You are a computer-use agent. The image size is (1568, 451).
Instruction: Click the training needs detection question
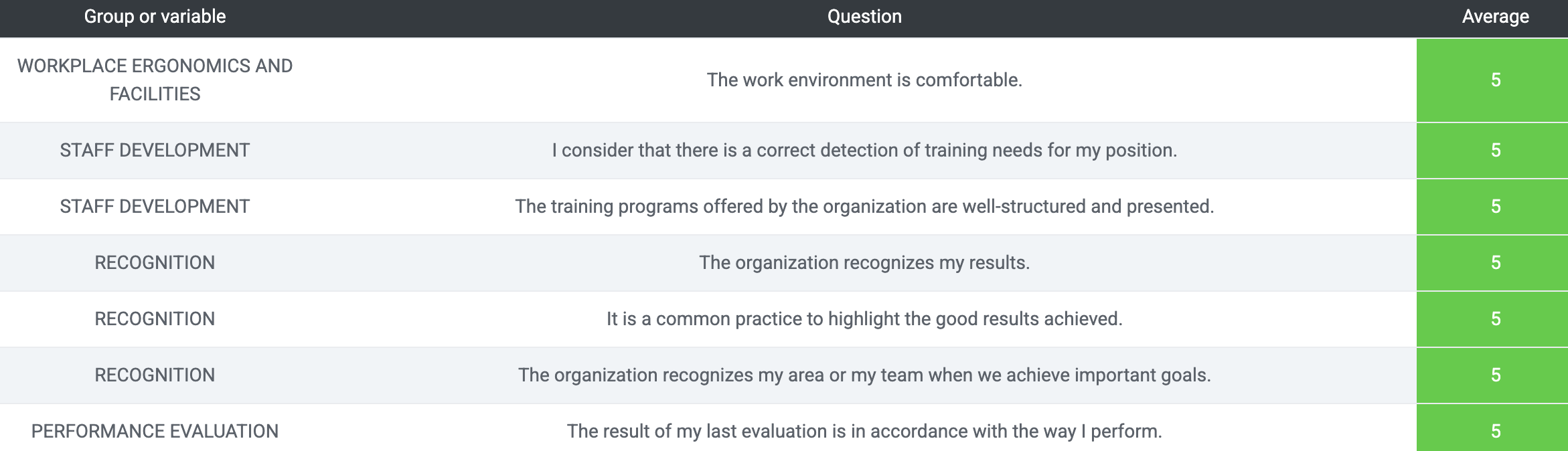click(x=864, y=150)
